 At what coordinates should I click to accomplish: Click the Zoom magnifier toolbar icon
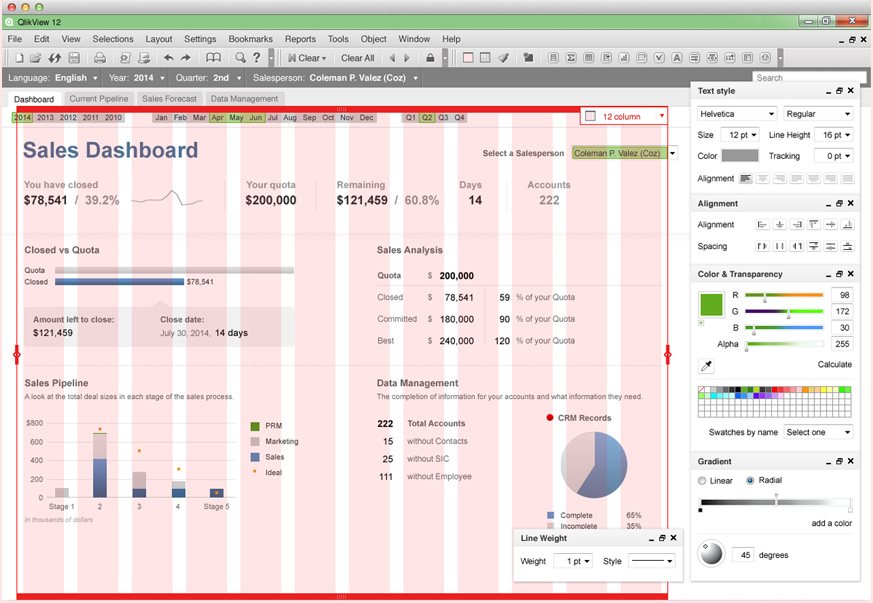(239, 57)
